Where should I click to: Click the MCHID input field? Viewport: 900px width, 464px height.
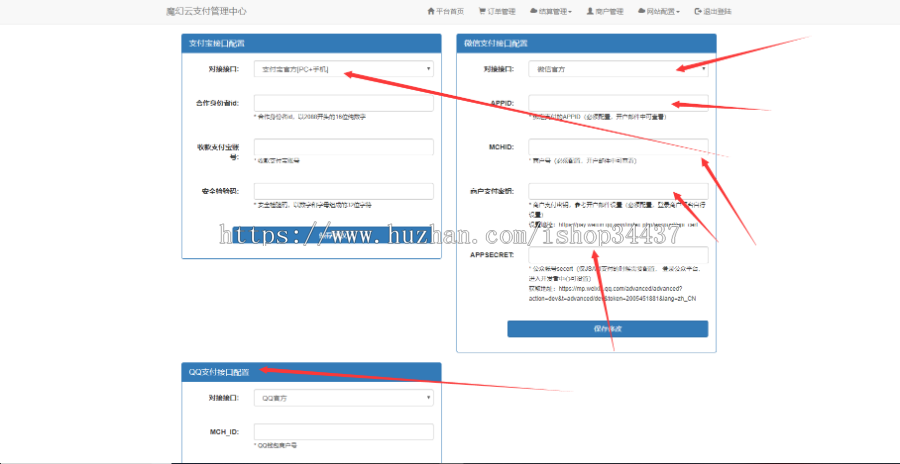tap(618, 147)
